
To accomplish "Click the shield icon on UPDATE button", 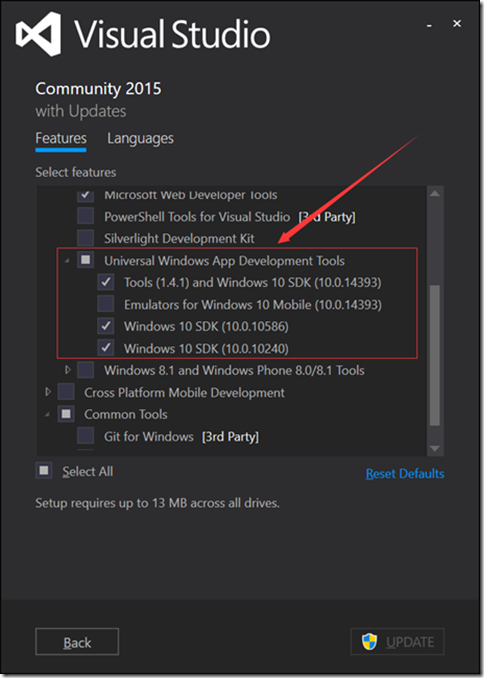I will pos(369,642).
